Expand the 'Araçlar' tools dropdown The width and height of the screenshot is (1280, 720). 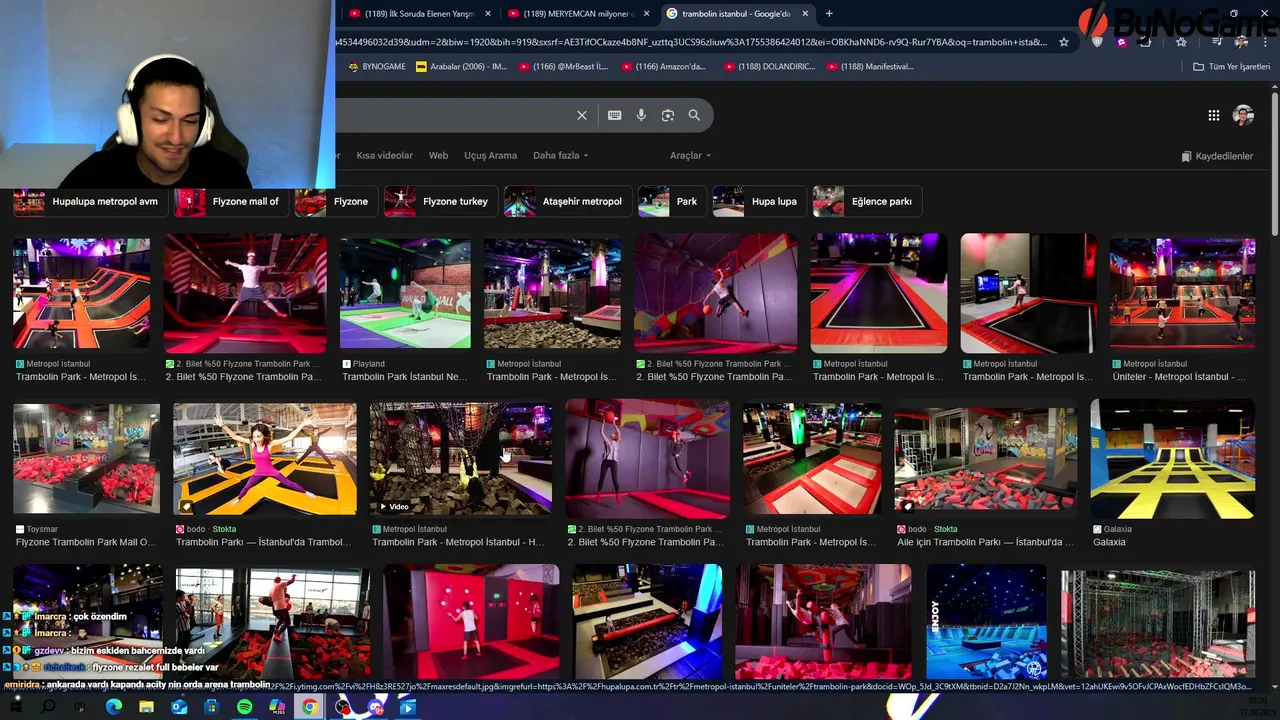coord(690,156)
